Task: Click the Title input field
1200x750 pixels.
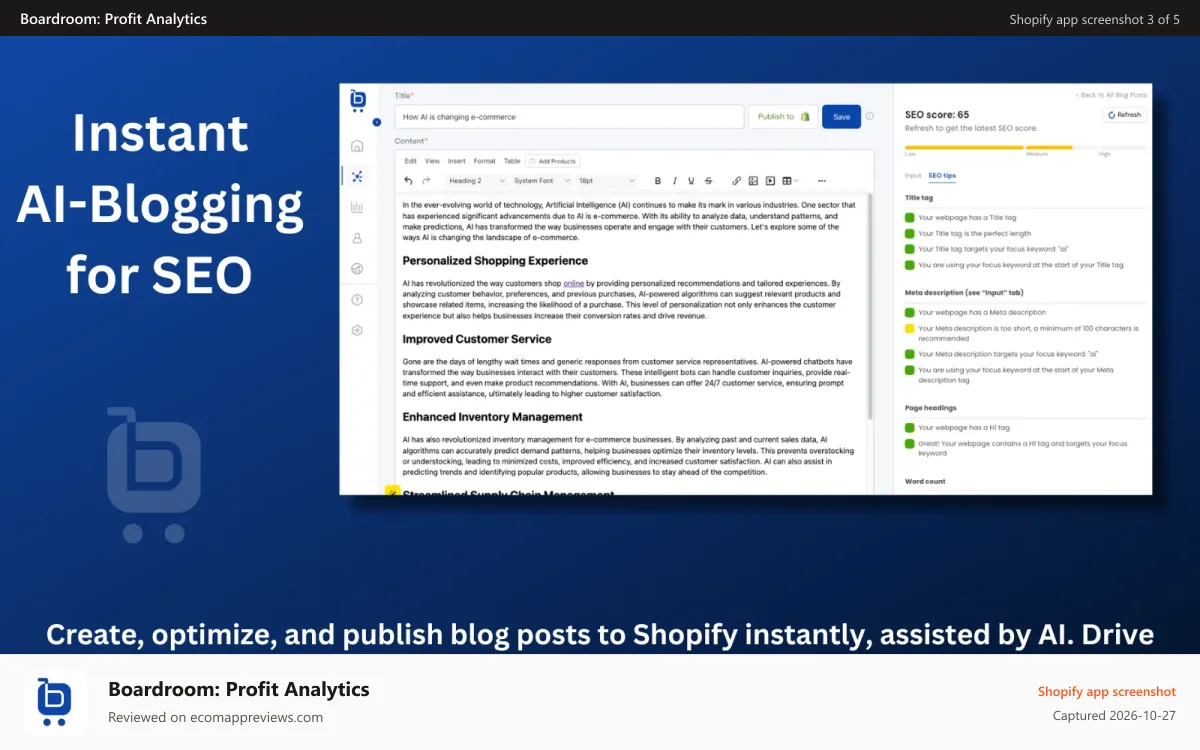Action: 569,116
